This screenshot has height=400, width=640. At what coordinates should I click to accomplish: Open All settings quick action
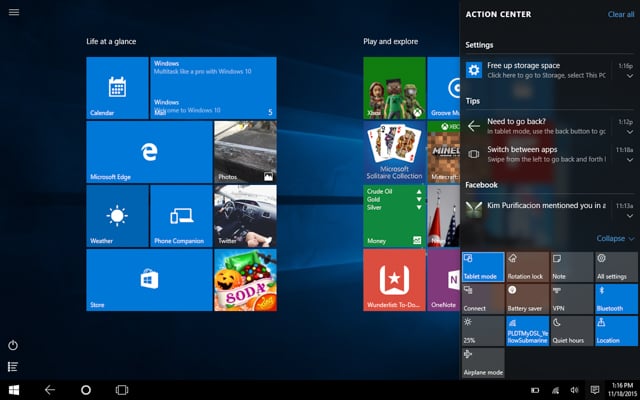[616, 265]
